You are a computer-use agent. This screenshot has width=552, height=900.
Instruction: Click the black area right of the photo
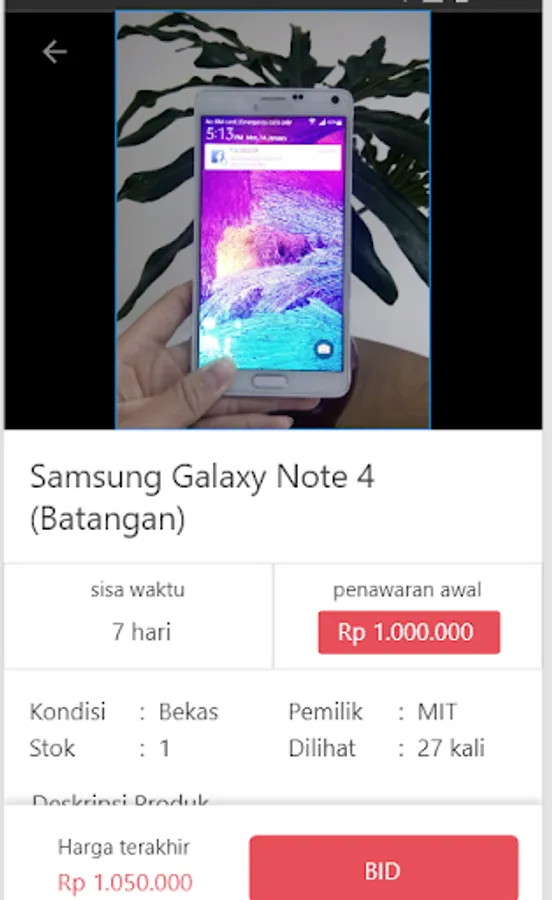tap(486, 220)
